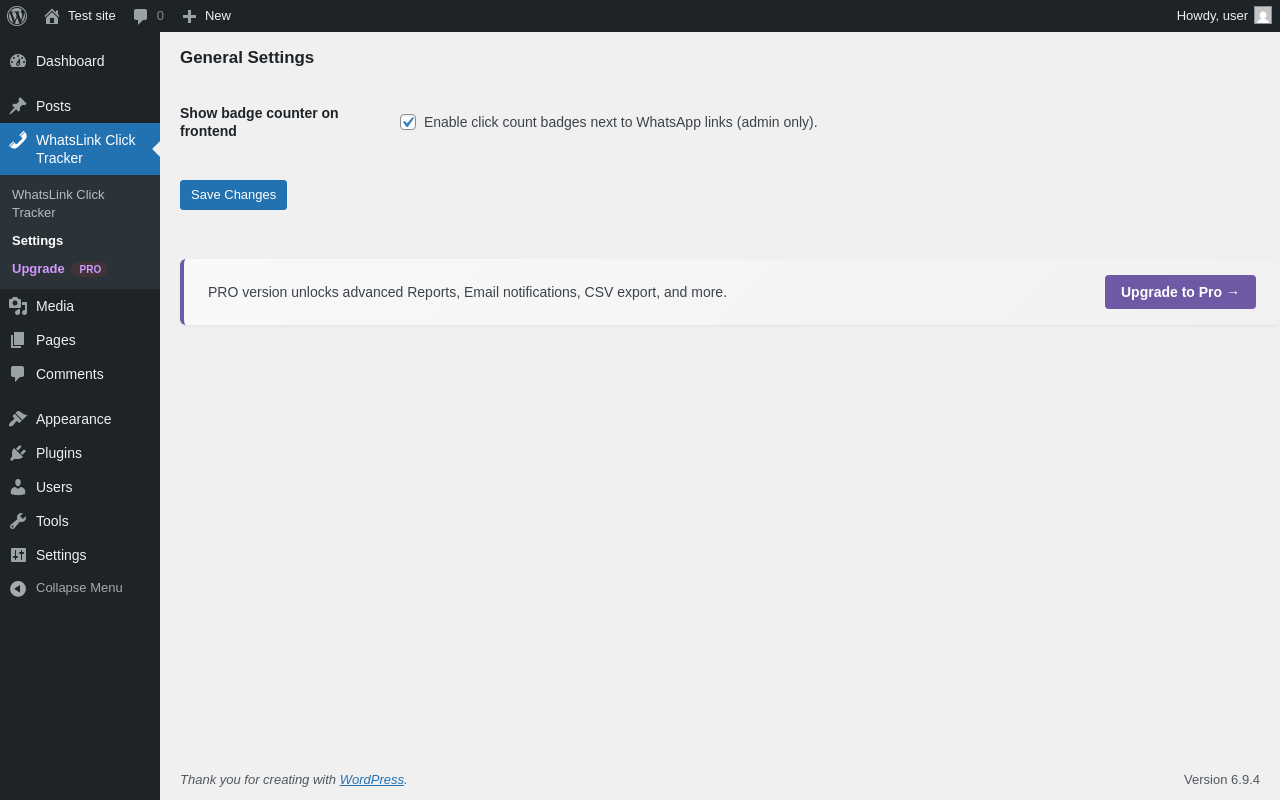Click the Media icon in sidebar
This screenshot has width=1280, height=800.
(x=18, y=306)
